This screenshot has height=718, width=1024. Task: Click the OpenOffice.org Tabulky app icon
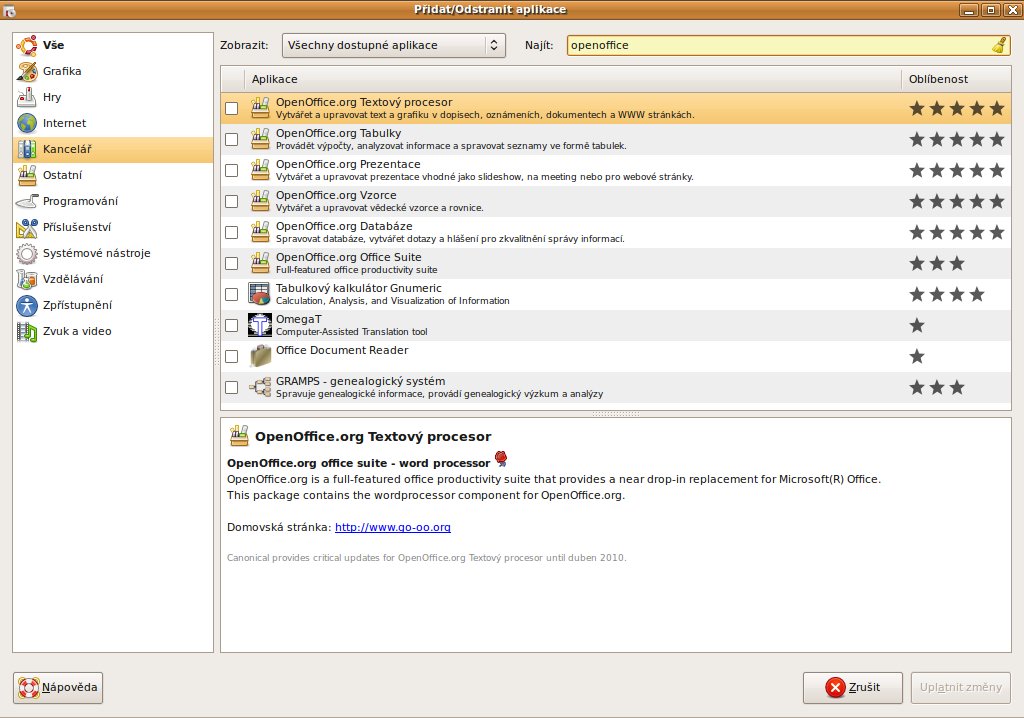coord(260,139)
